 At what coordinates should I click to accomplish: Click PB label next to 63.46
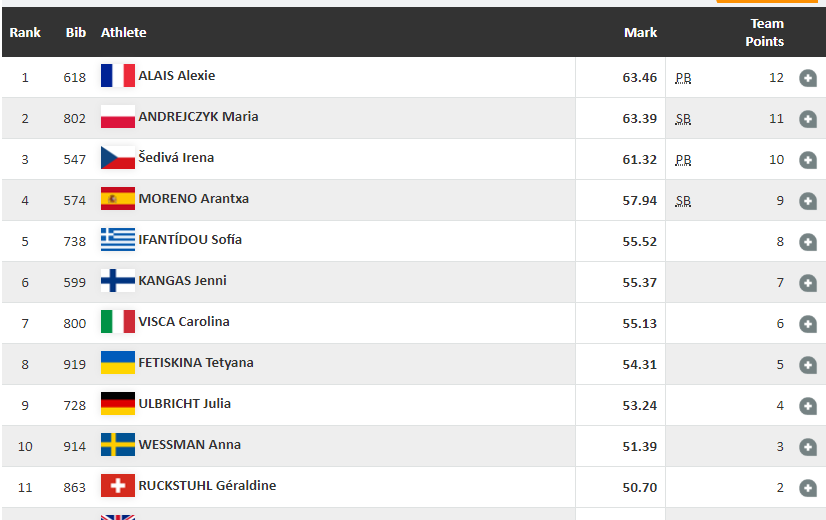(683, 78)
